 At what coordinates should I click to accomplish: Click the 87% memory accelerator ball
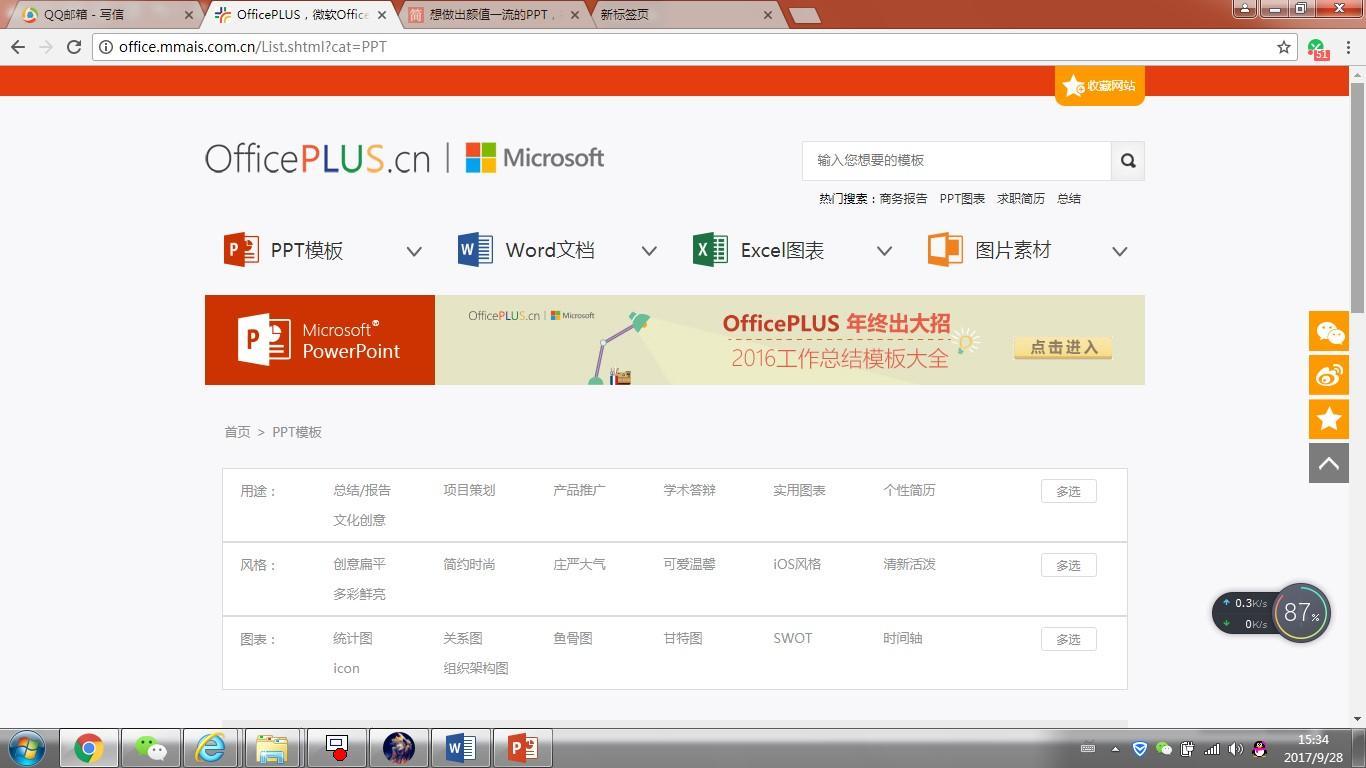(1301, 612)
